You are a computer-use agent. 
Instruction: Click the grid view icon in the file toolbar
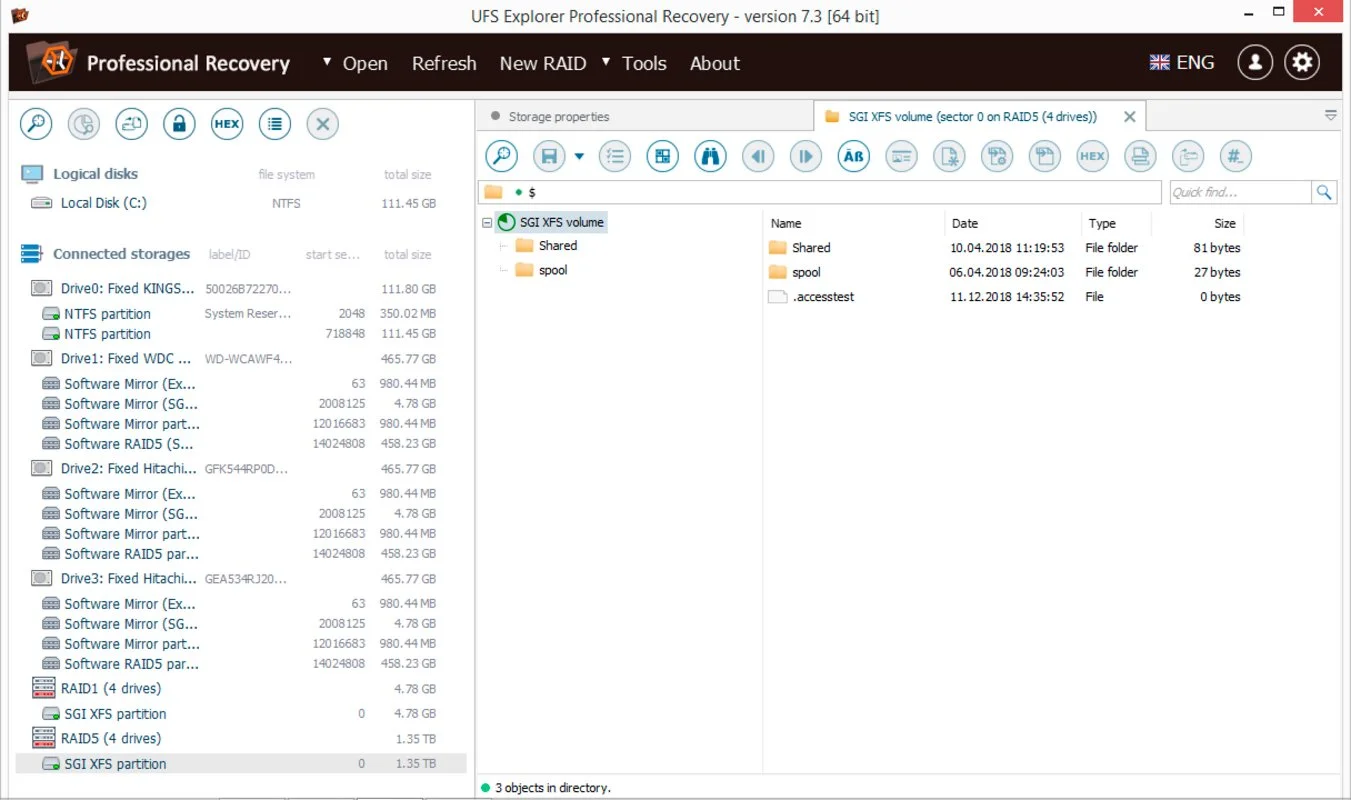[662, 156]
